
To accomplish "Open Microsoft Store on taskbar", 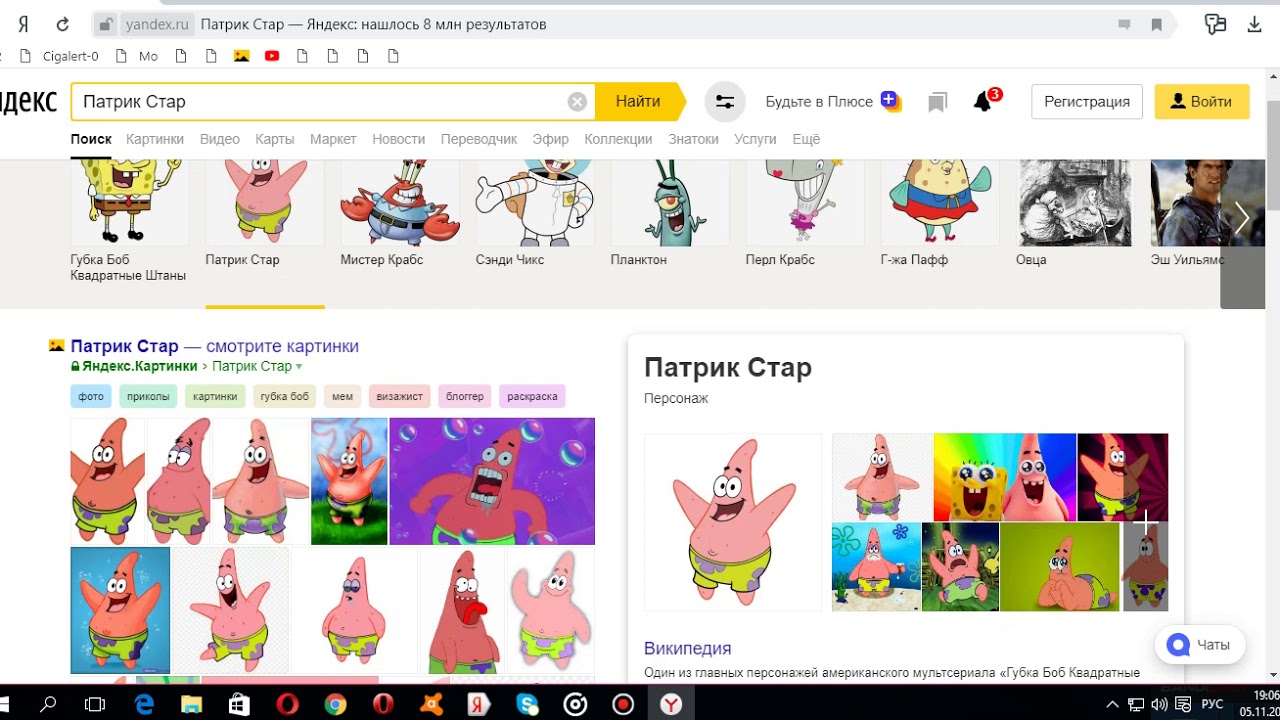I will [x=239, y=704].
